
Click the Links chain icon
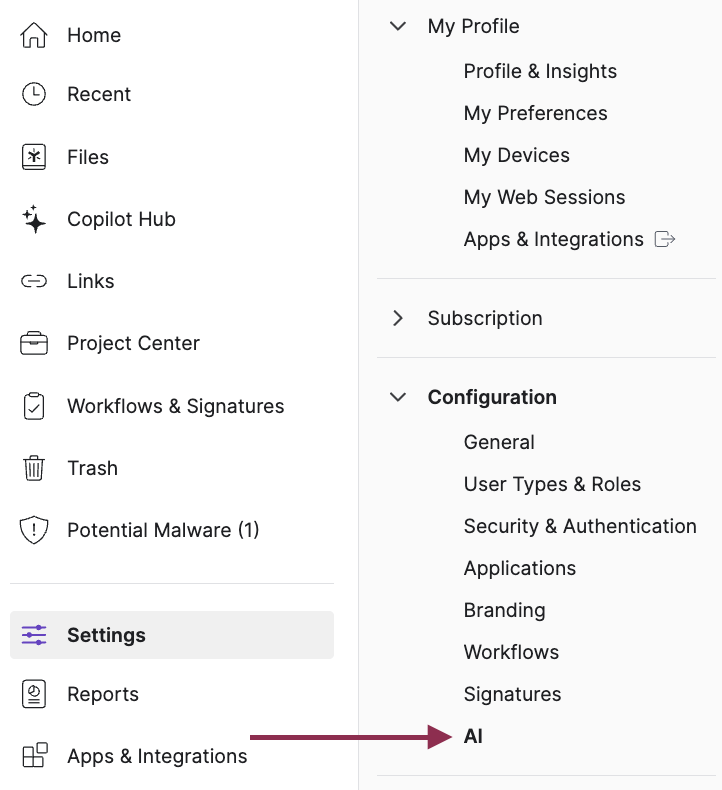(x=34, y=281)
